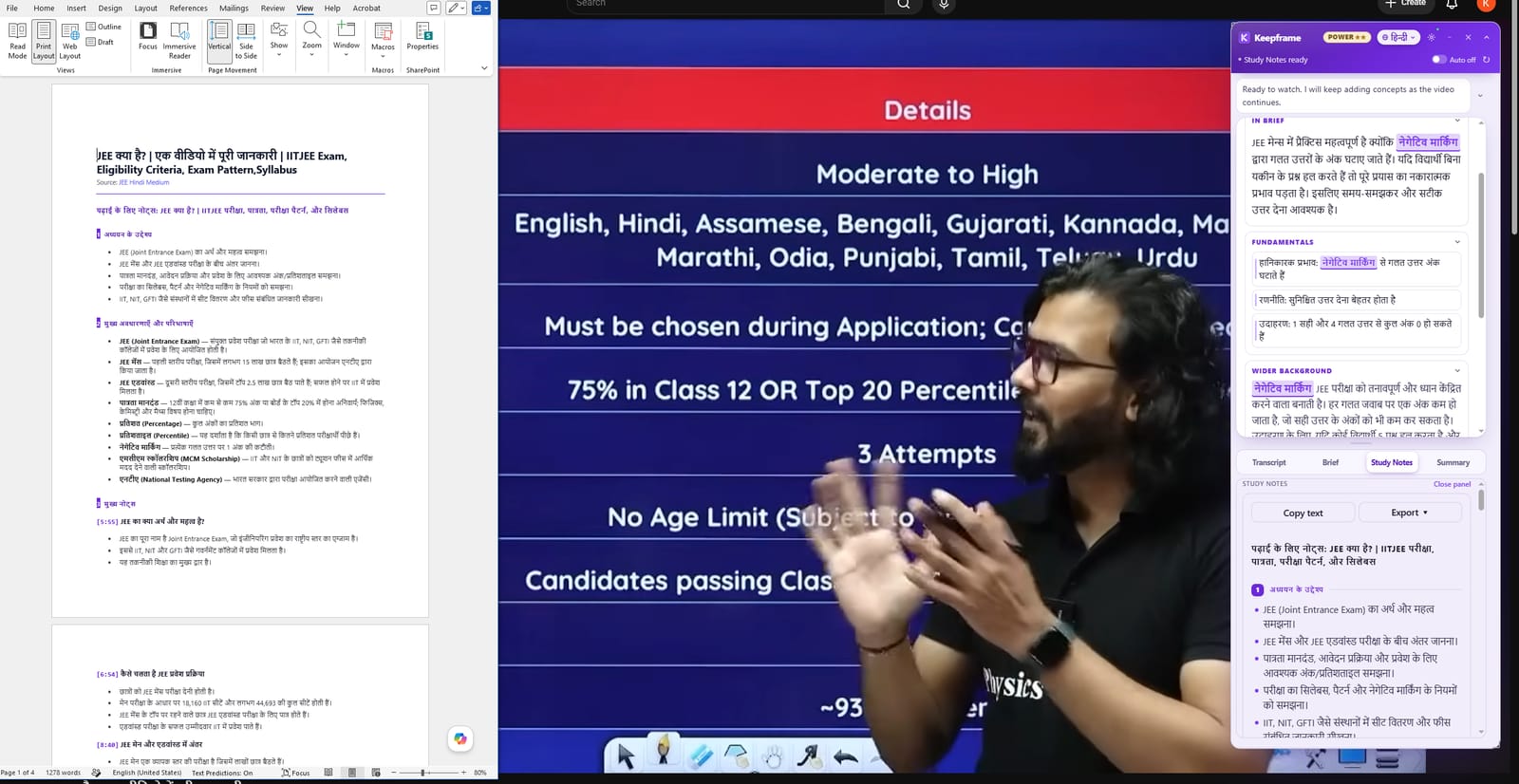
Task: Click the YouTube search magnifier button
Action: [904, 4]
